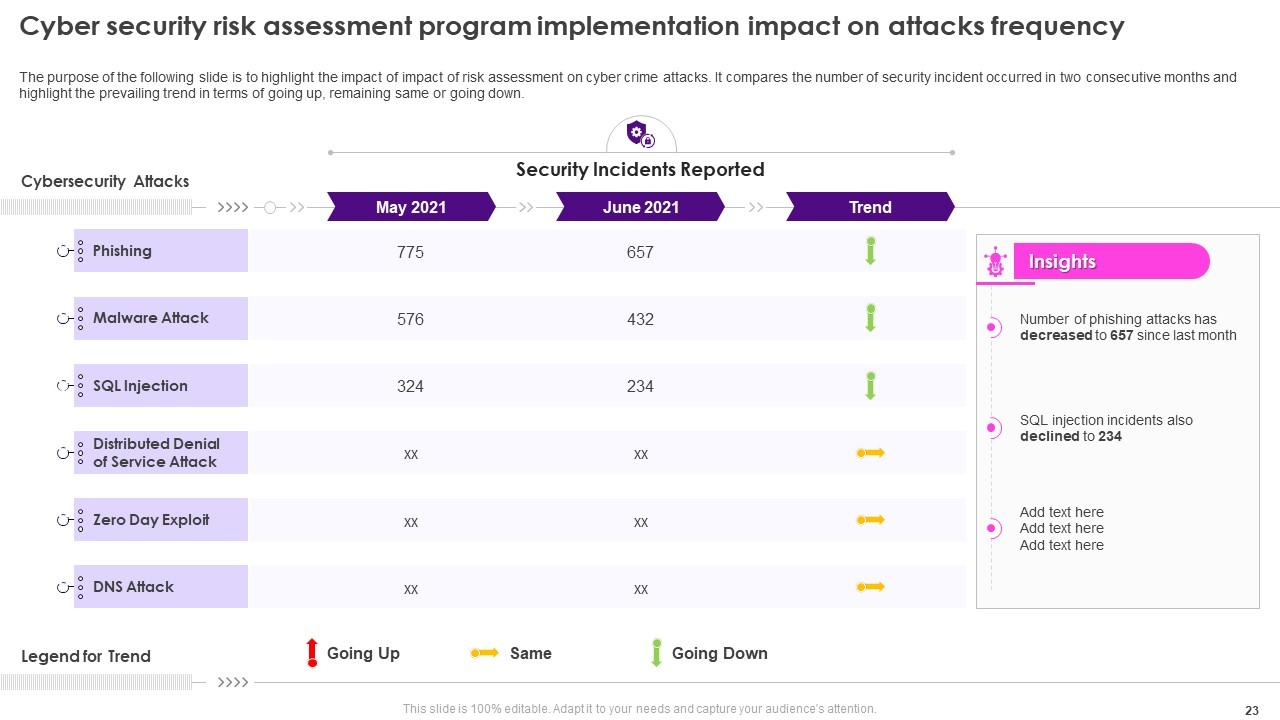The height and width of the screenshot is (720, 1280).
Task: Select the Trend column header
Action: click(x=870, y=207)
